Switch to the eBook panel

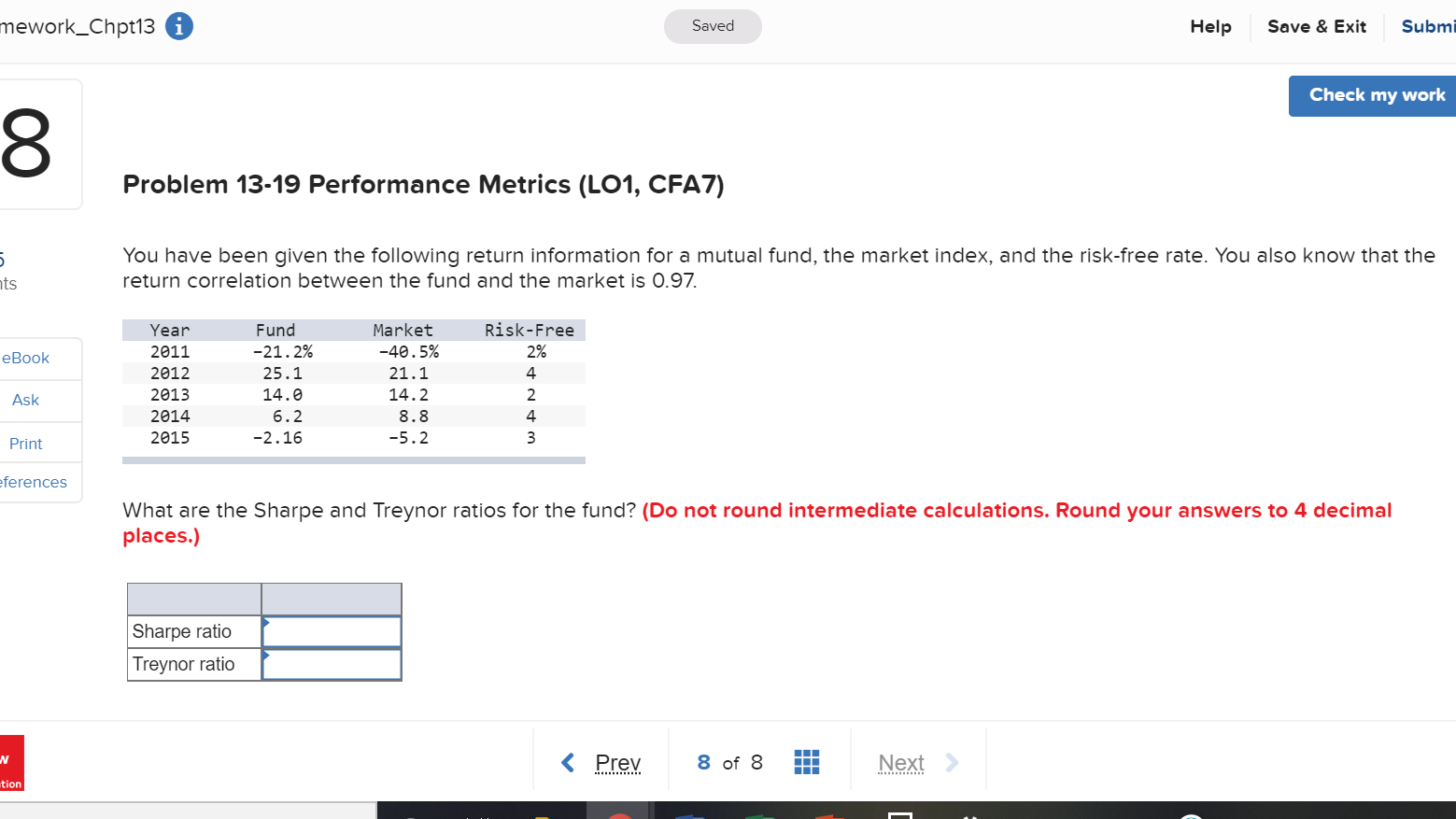24,358
